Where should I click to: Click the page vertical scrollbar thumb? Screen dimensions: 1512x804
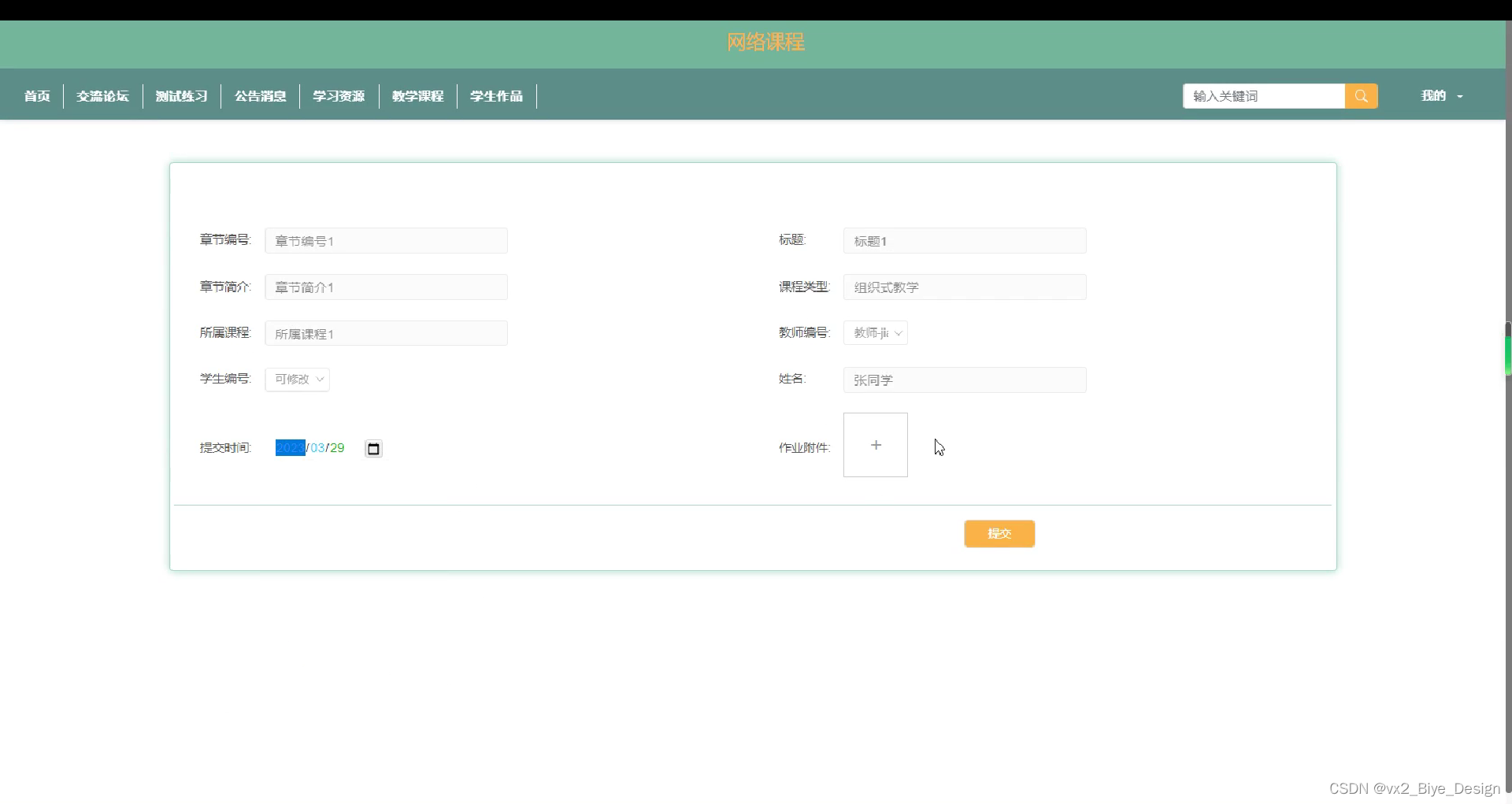point(1508,349)
